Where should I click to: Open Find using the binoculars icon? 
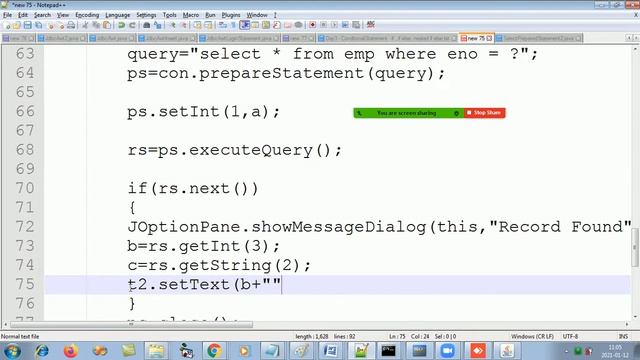[147, 25]
